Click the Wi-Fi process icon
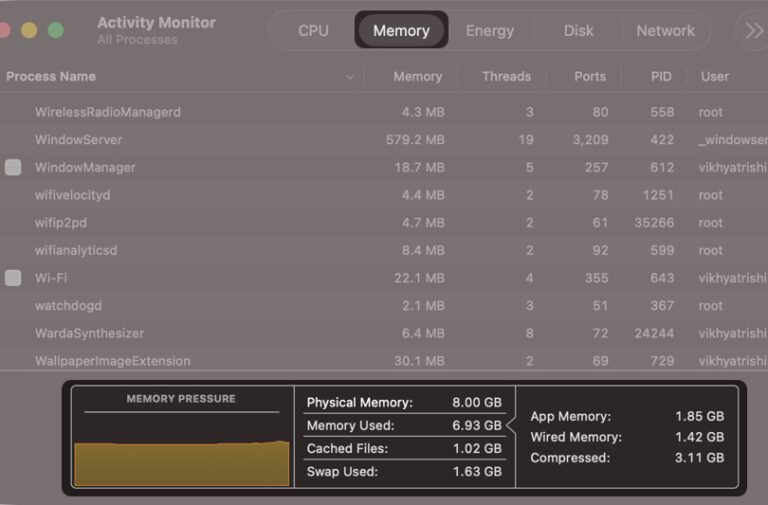This screenshot has width=768, height=505. 13,278
